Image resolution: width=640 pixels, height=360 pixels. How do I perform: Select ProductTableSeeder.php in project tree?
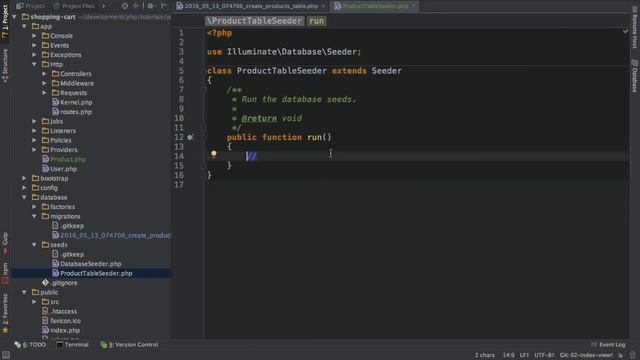[x=96, y=273]
